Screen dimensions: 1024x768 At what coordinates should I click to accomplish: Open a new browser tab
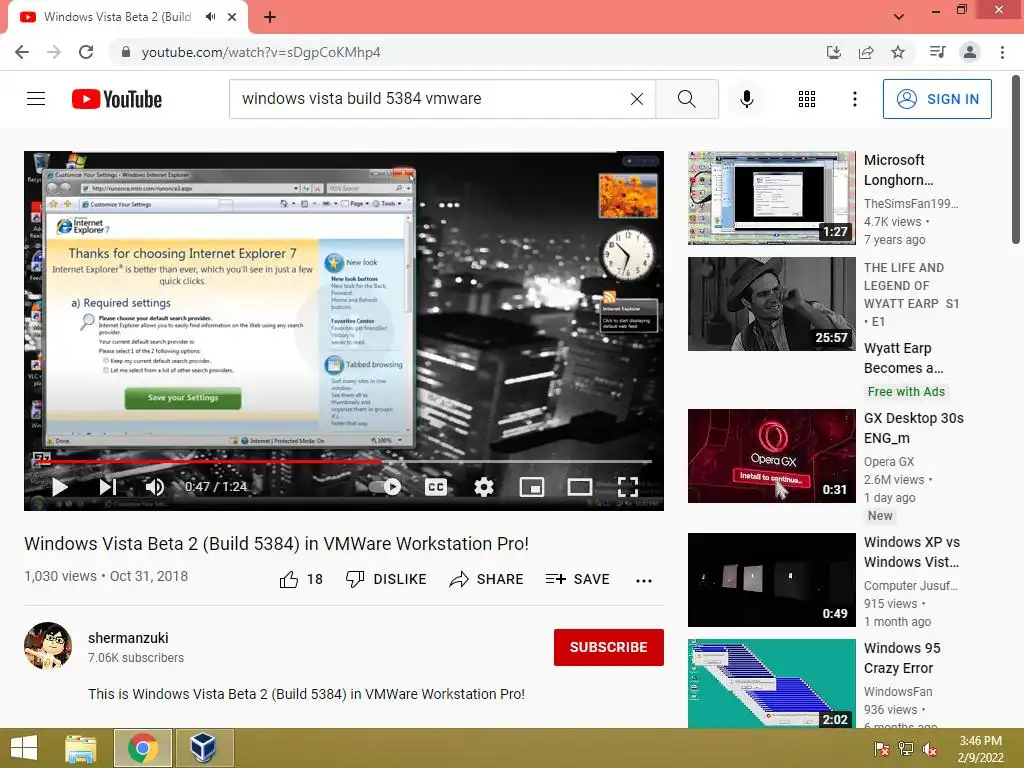coord(270,17)
